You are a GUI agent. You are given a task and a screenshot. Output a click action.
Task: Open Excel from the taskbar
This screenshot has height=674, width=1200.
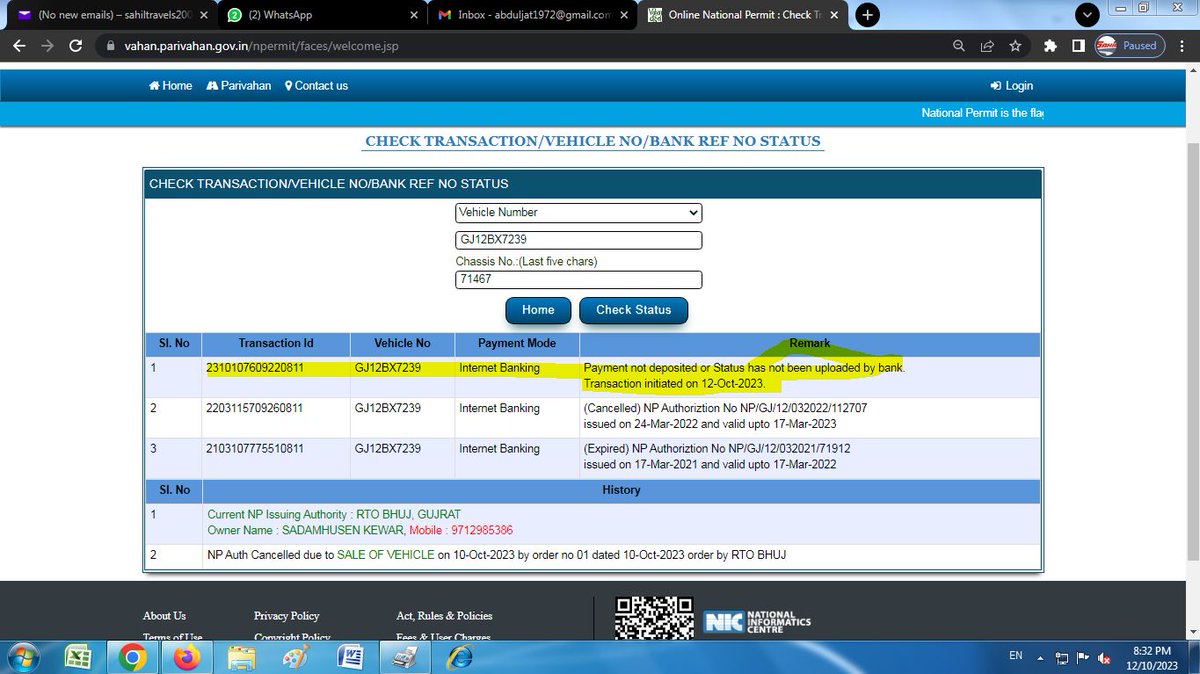point(78,657)
